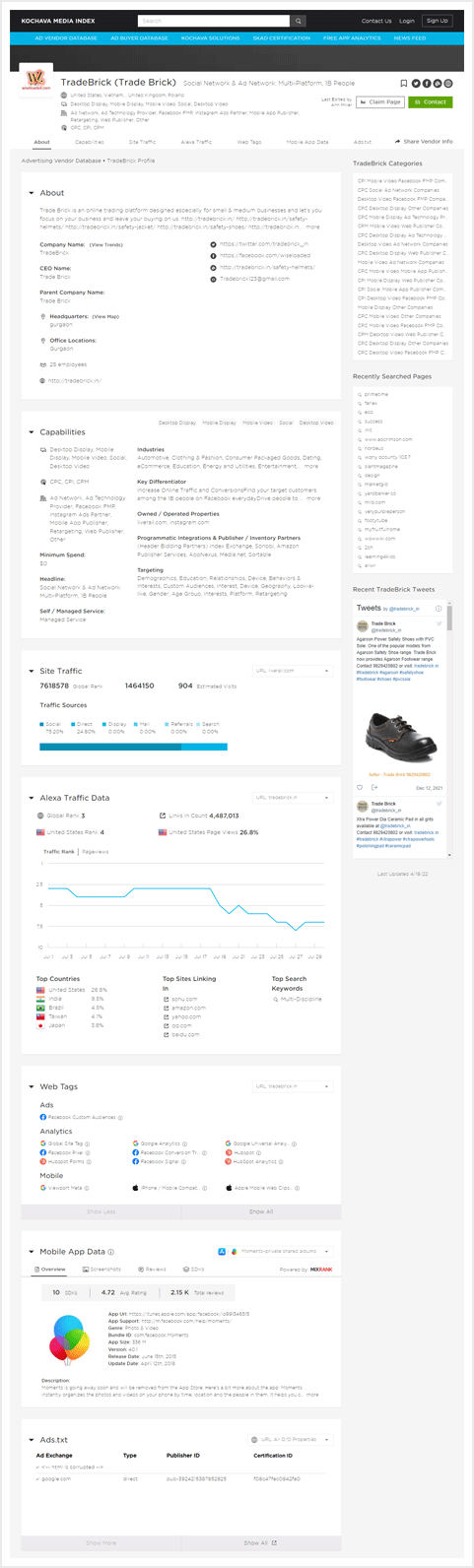
Task: Click the Share Vendor Info arrow icon
Action: tap(398, 142)
